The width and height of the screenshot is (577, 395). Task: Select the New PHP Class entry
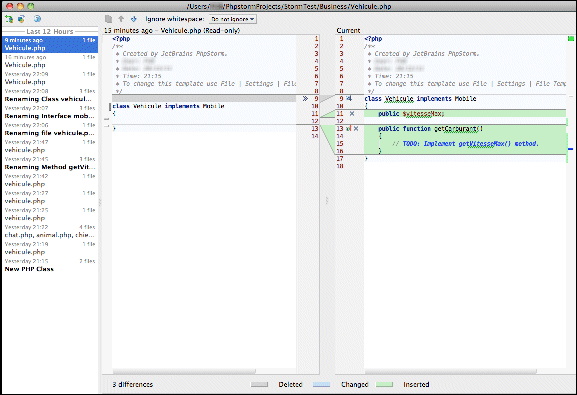(50, 265)
